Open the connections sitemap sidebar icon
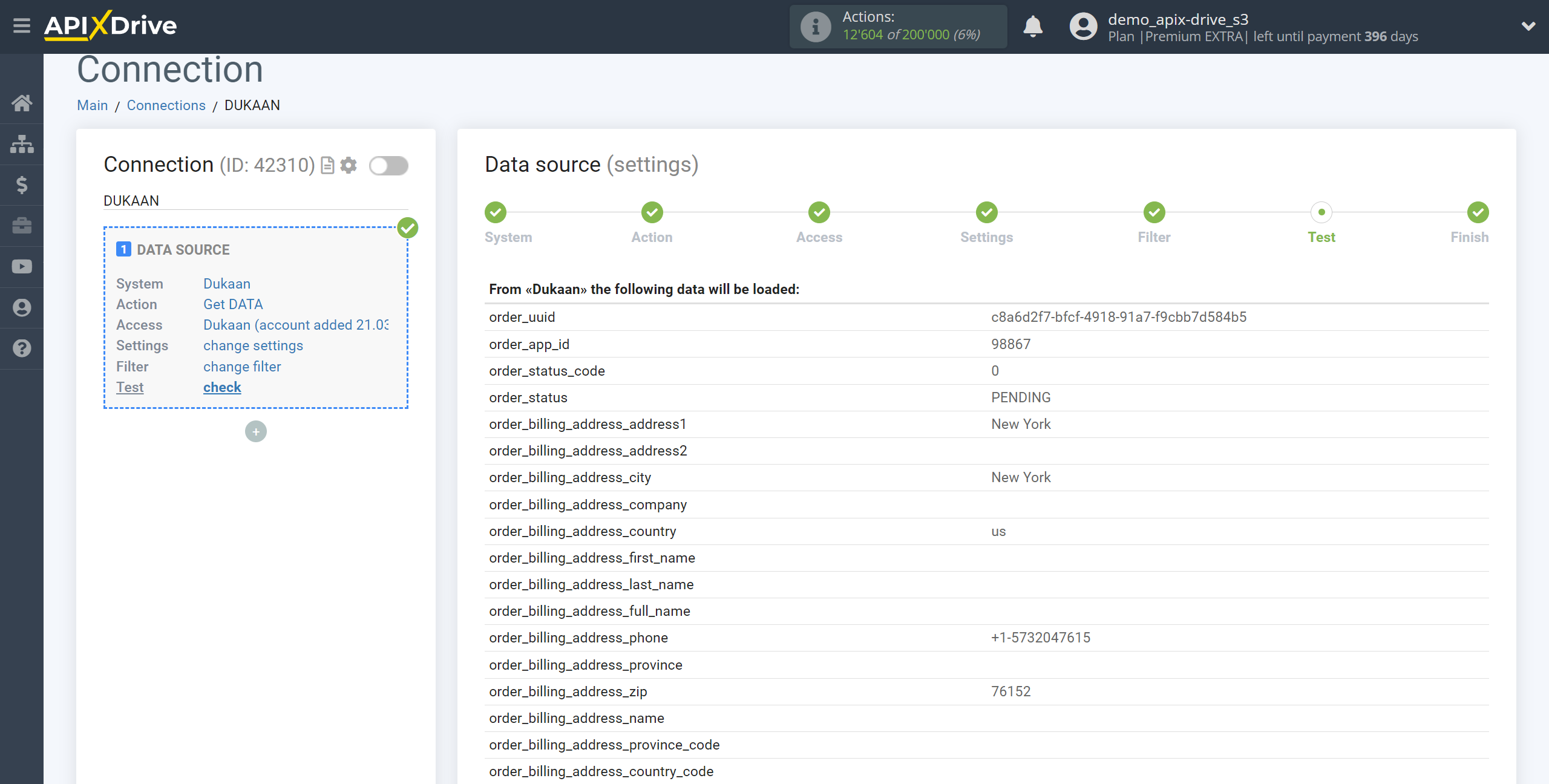Image resolution: width=1549 pixels, height=784 pixels. pyautogui.click(x=22, y=144)
